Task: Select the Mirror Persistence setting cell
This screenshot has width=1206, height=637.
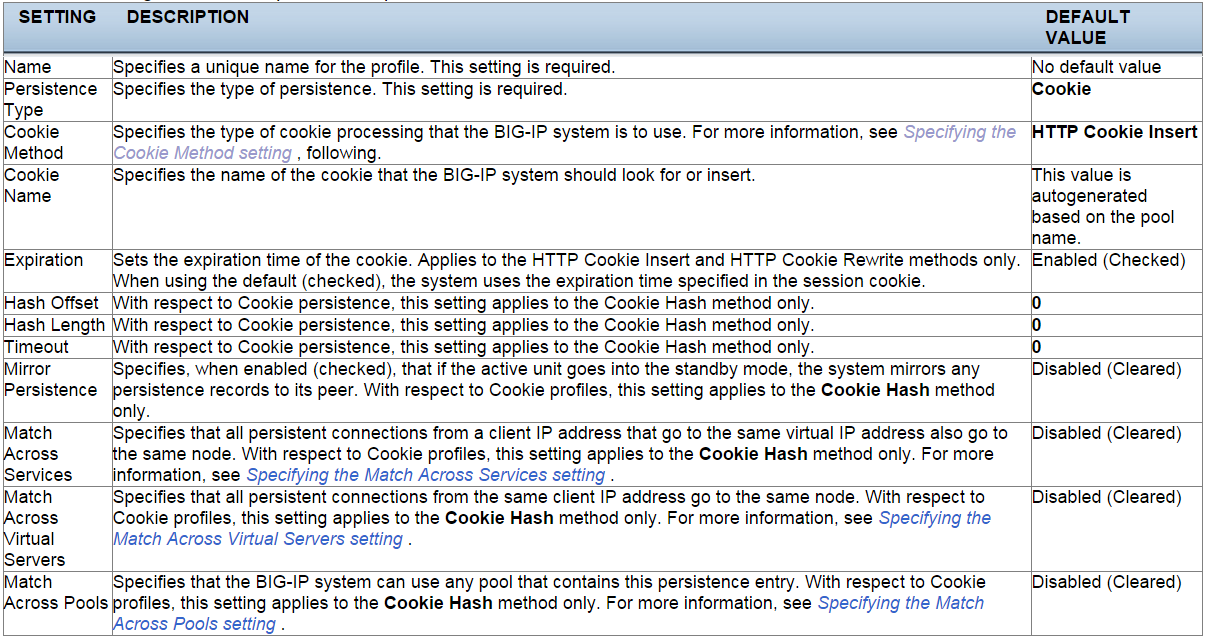Action: pos(50,379)
